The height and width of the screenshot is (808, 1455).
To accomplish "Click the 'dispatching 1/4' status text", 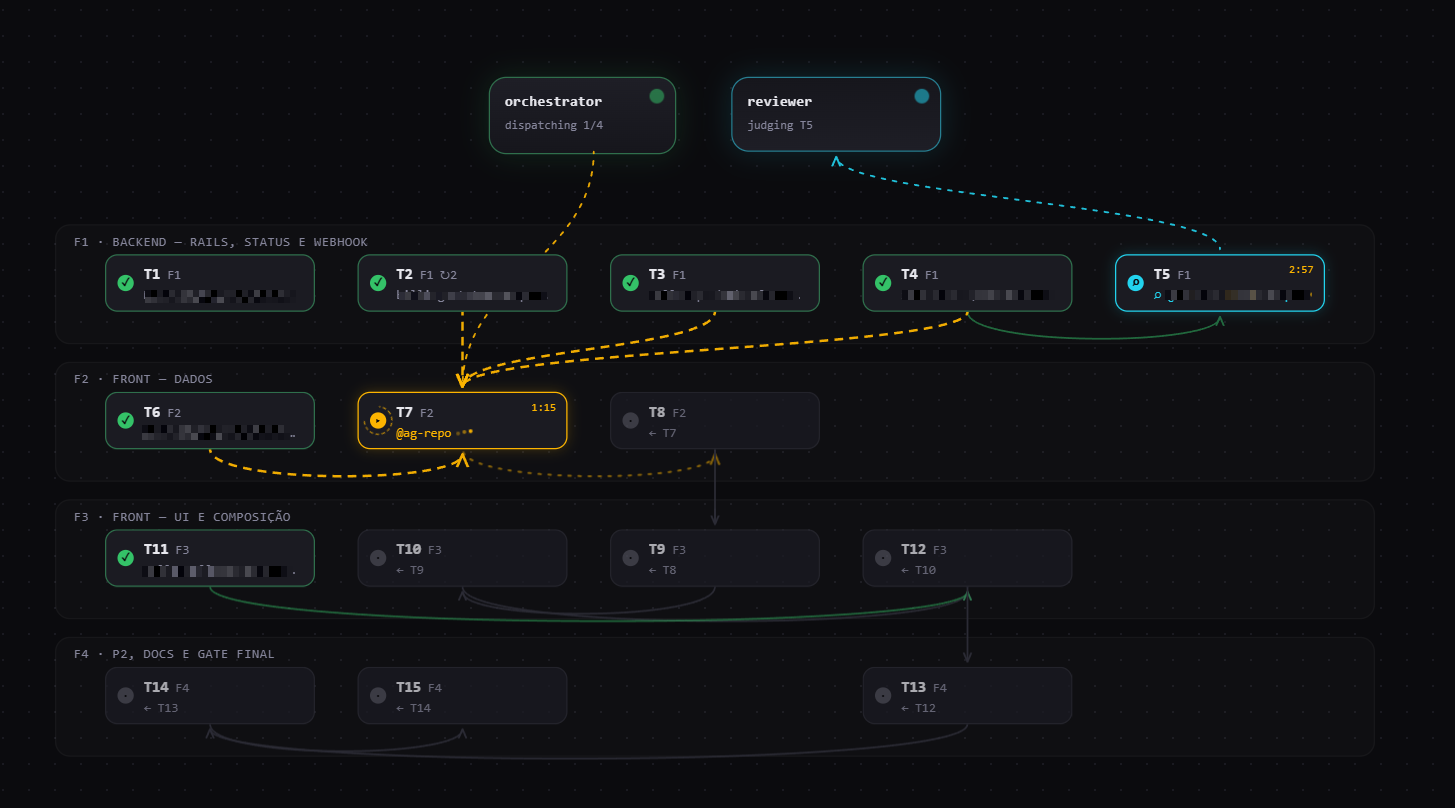I will (554, 126).
